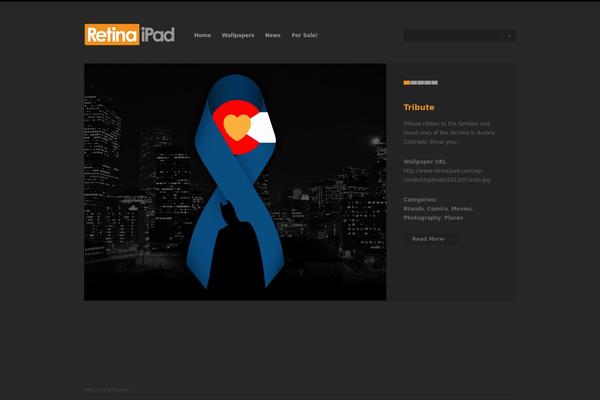Open the Wallpapers menu item
600x400 pixels.
pyautogui.click(x=238, y=35)
